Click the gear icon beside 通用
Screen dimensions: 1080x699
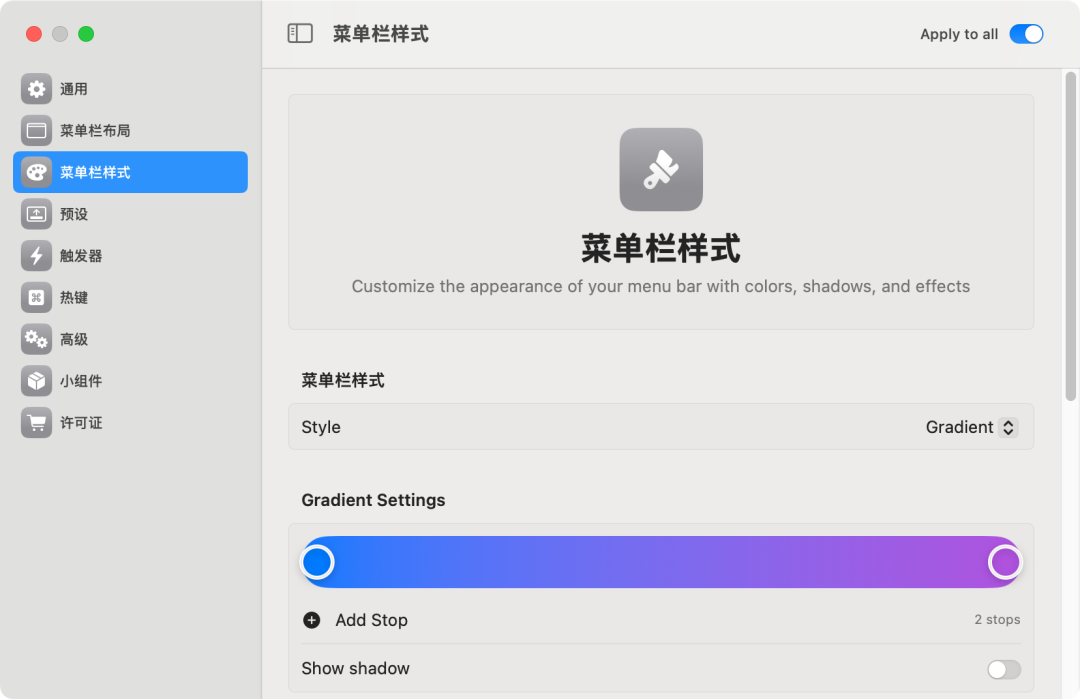(37, 89)
